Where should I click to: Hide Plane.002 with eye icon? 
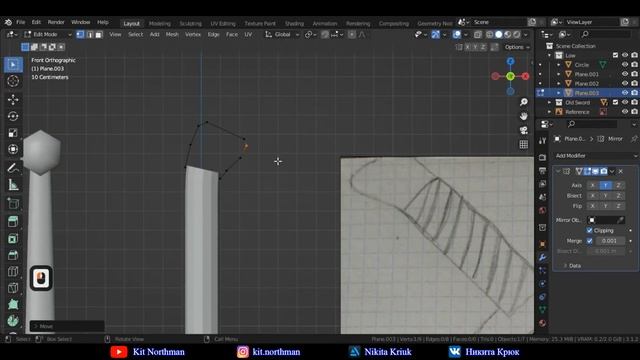point(625,83)
